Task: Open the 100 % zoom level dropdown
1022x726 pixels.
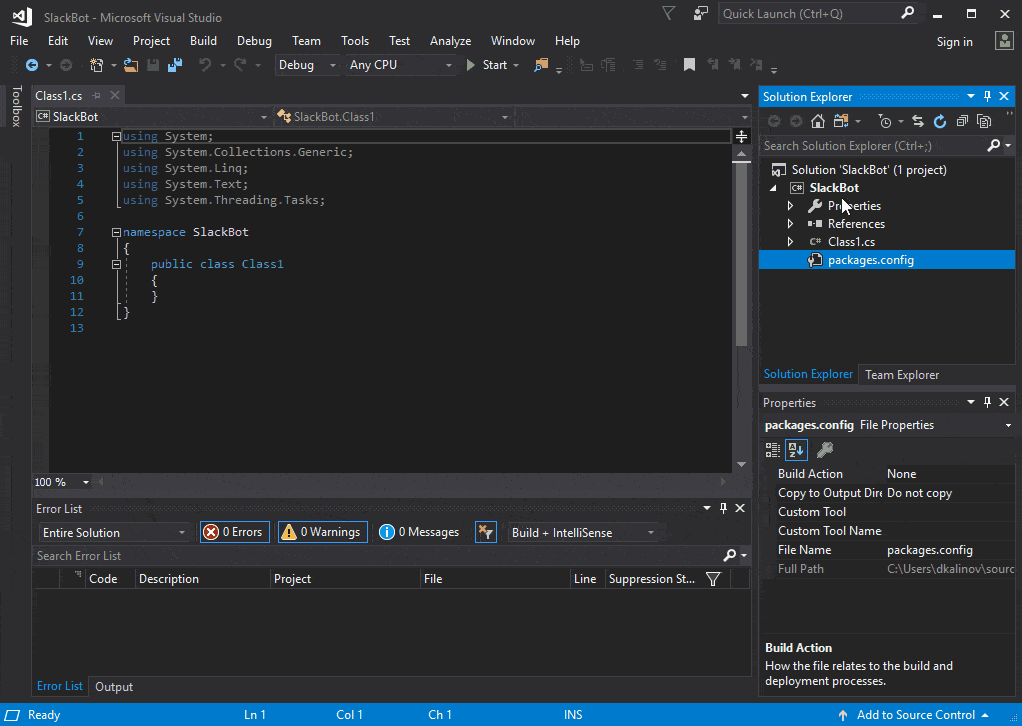Action: point(85,482)
